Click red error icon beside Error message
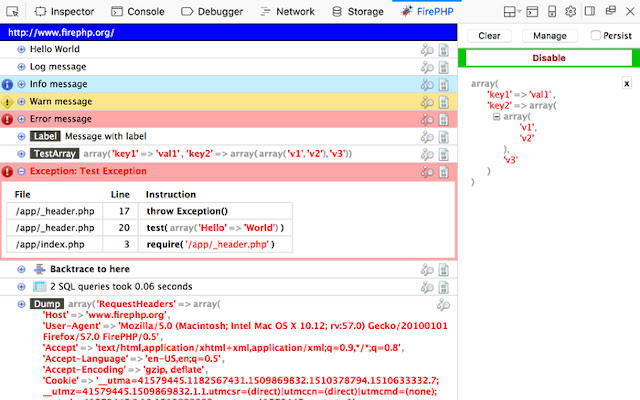 click(7, 119)
